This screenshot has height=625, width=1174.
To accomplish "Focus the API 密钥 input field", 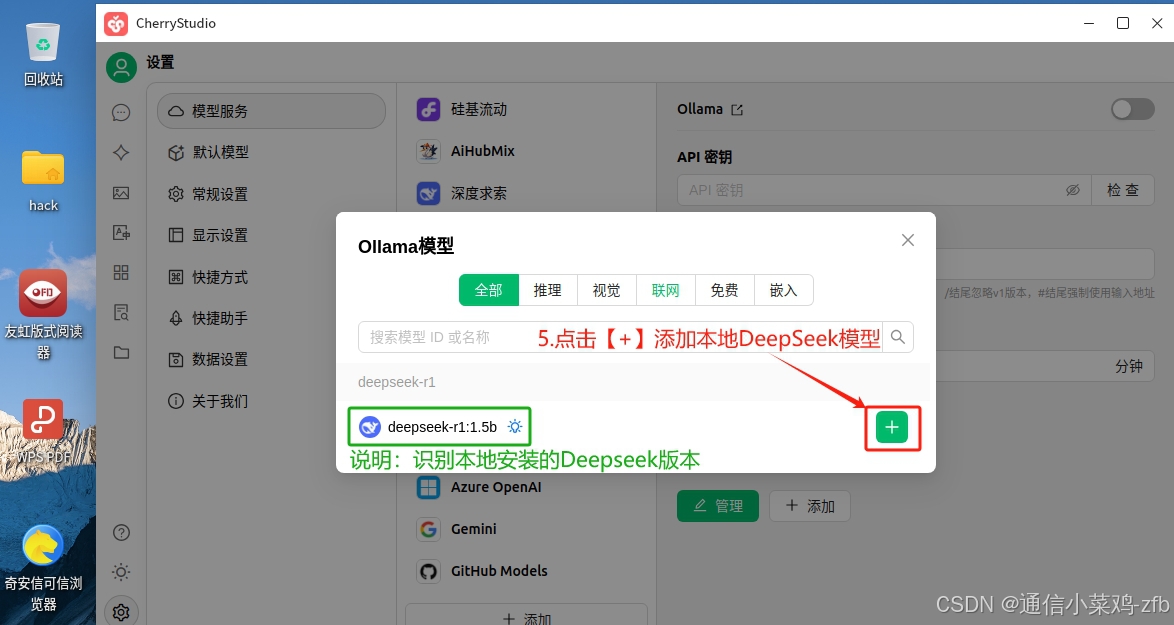I will 883,190.
